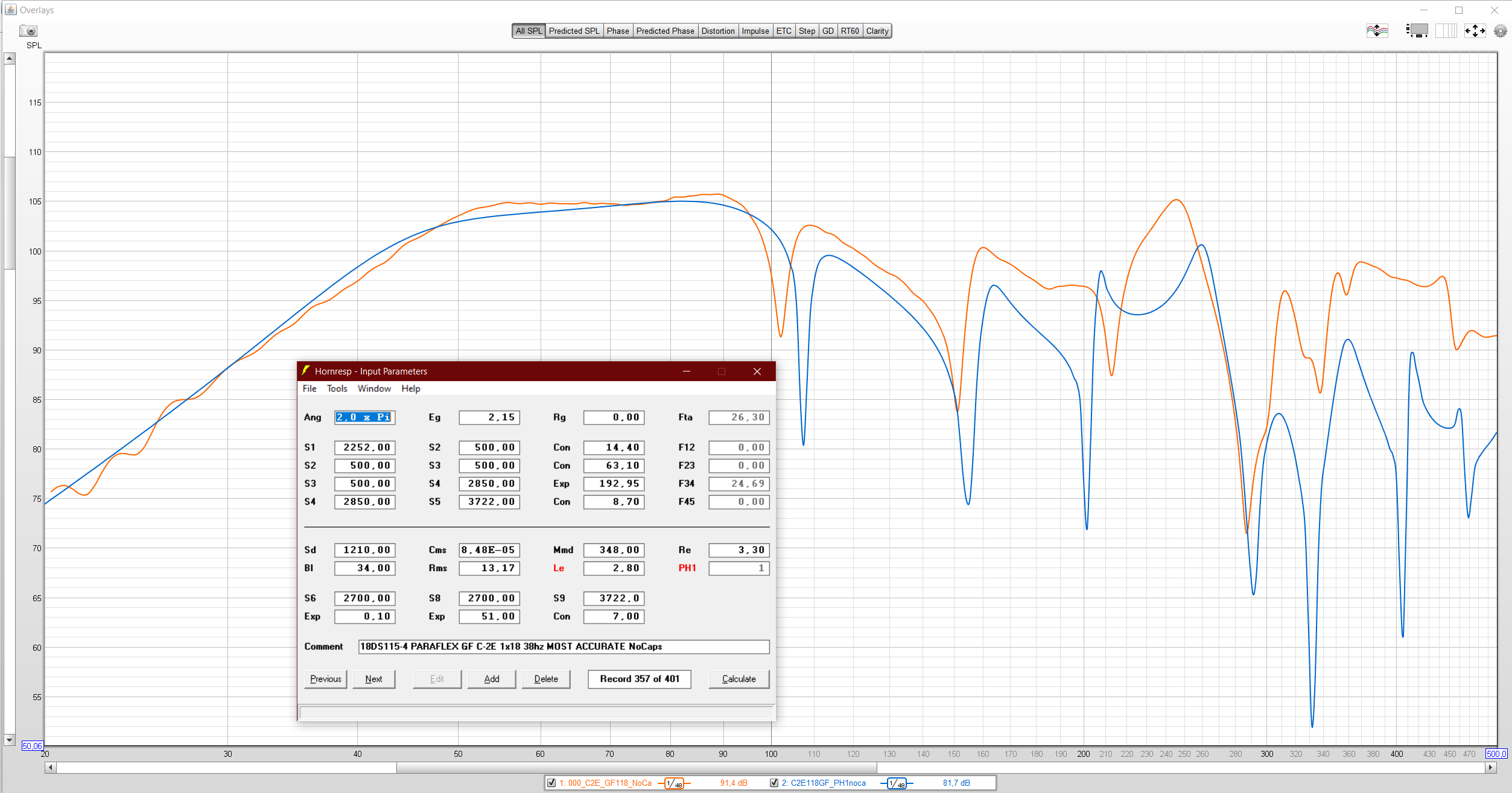The width and height of the screenshot is (1512, 793).
Task: Switch to the All SPL tab
Action: pyautogui.click(x=529, y=31)
